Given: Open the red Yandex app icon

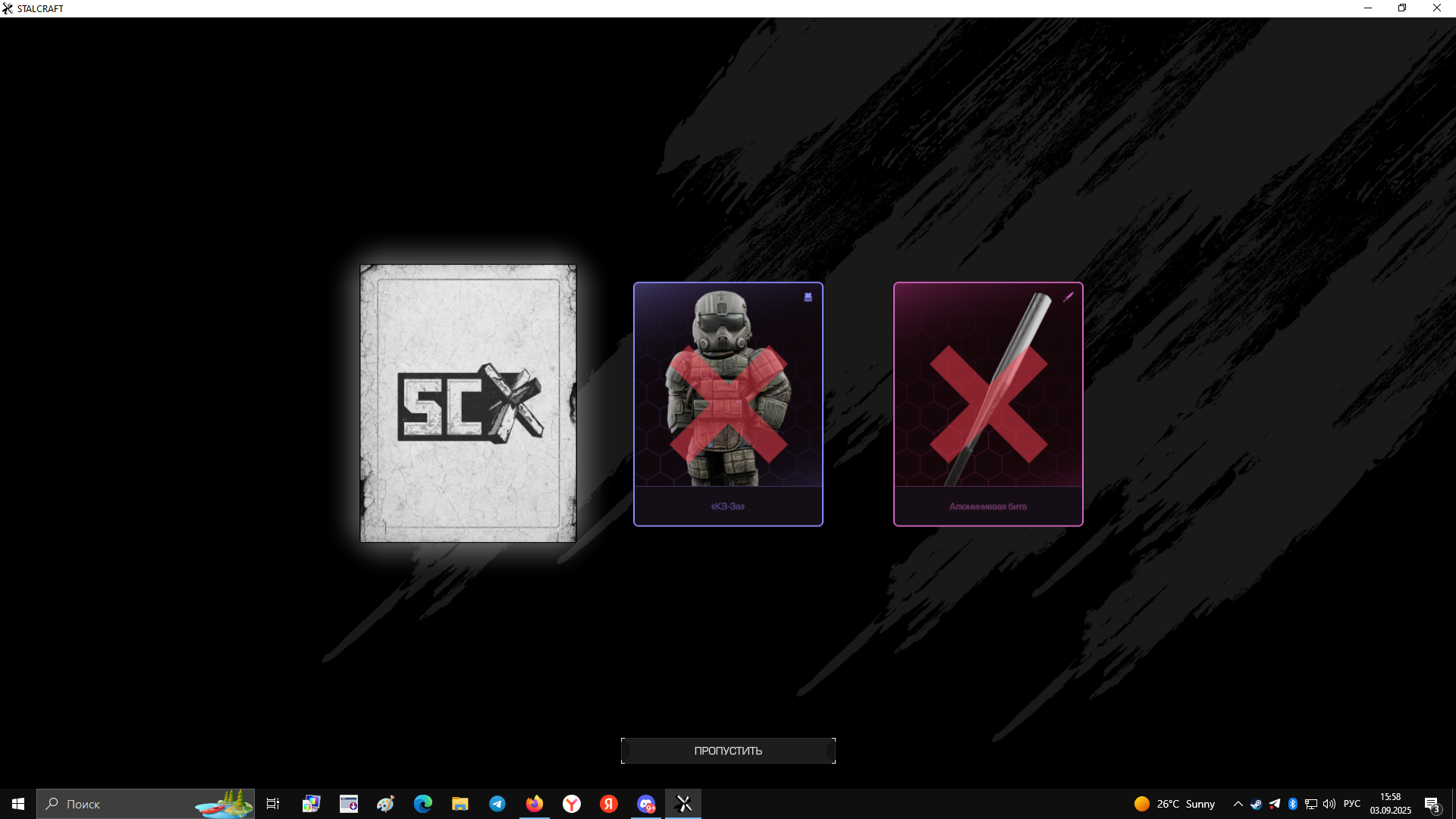Looking at the screenshot, I should point(609,804).
